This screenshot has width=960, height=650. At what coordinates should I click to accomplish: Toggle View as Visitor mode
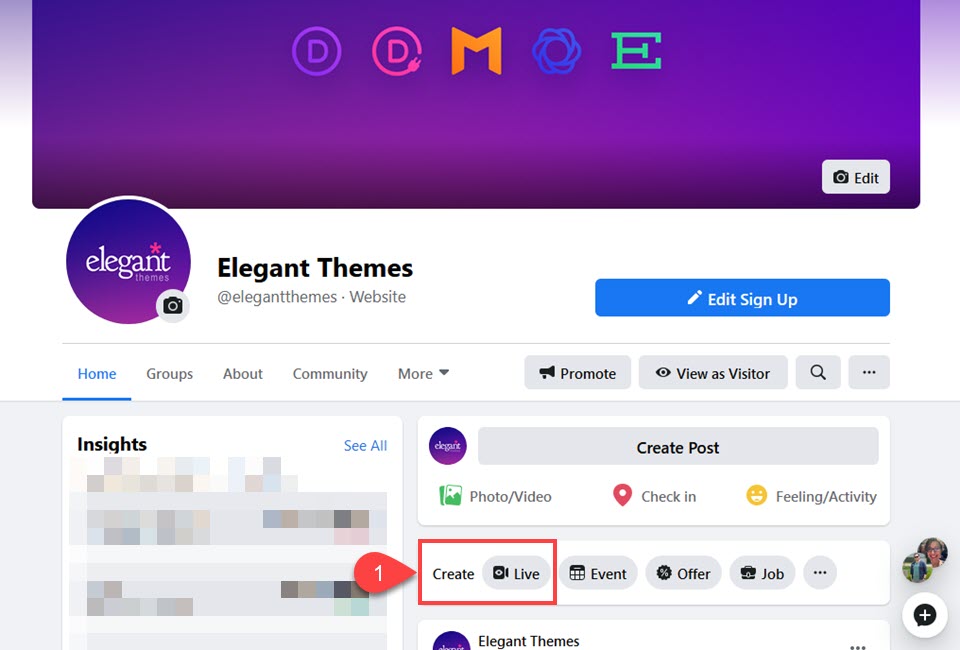coord(713,373)
